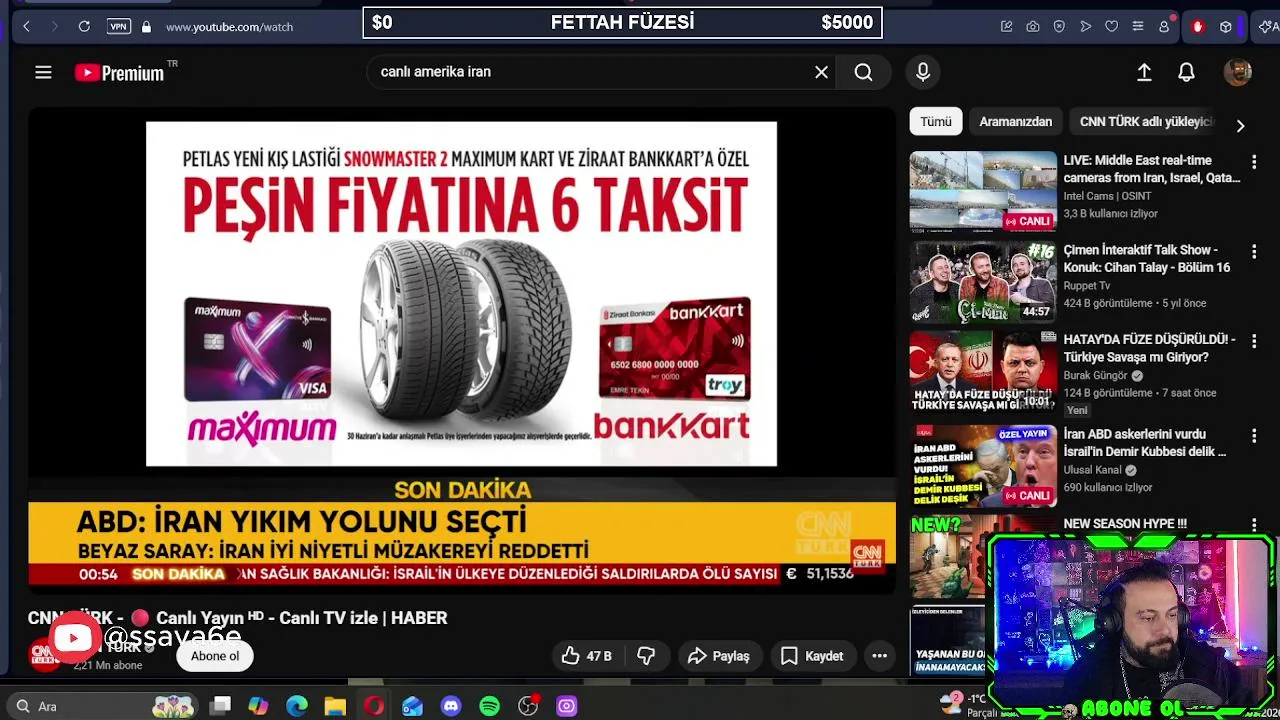Open the YouTube account avatar menu

click(1238, 72)
